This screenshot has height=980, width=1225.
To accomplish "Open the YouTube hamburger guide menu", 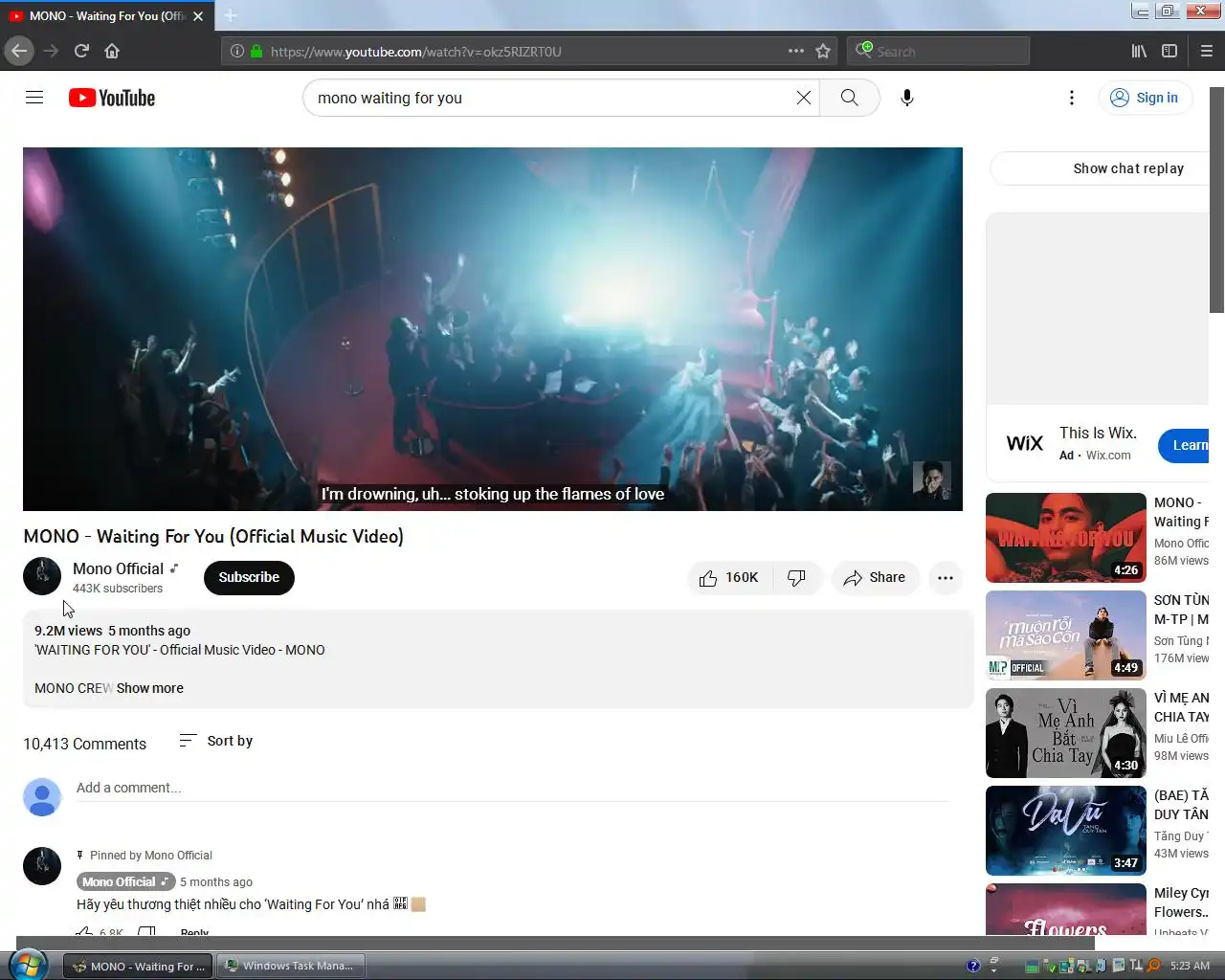I will [x=34, y=98].
